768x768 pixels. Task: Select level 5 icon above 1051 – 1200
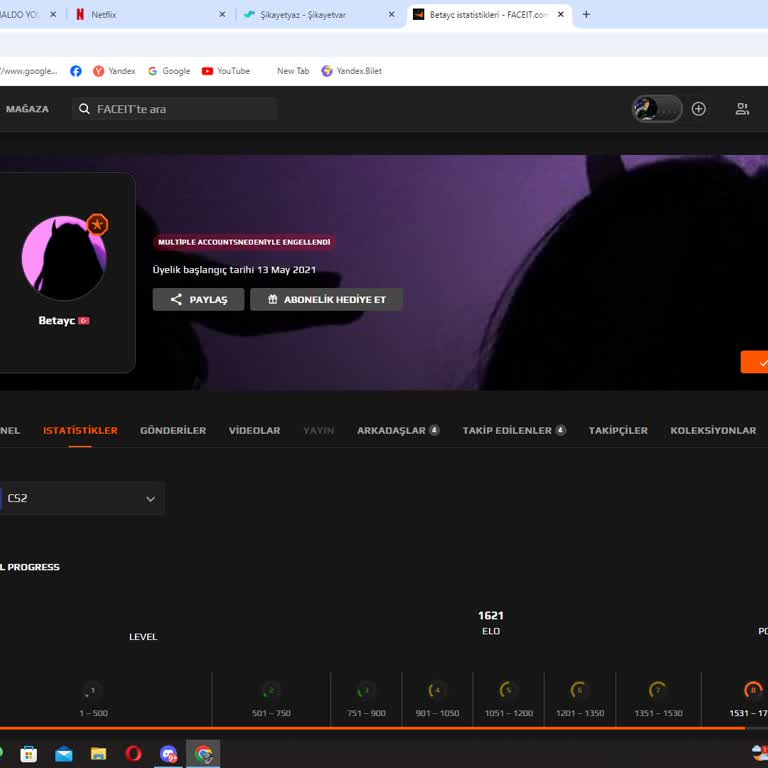click(x=508, y=691)
